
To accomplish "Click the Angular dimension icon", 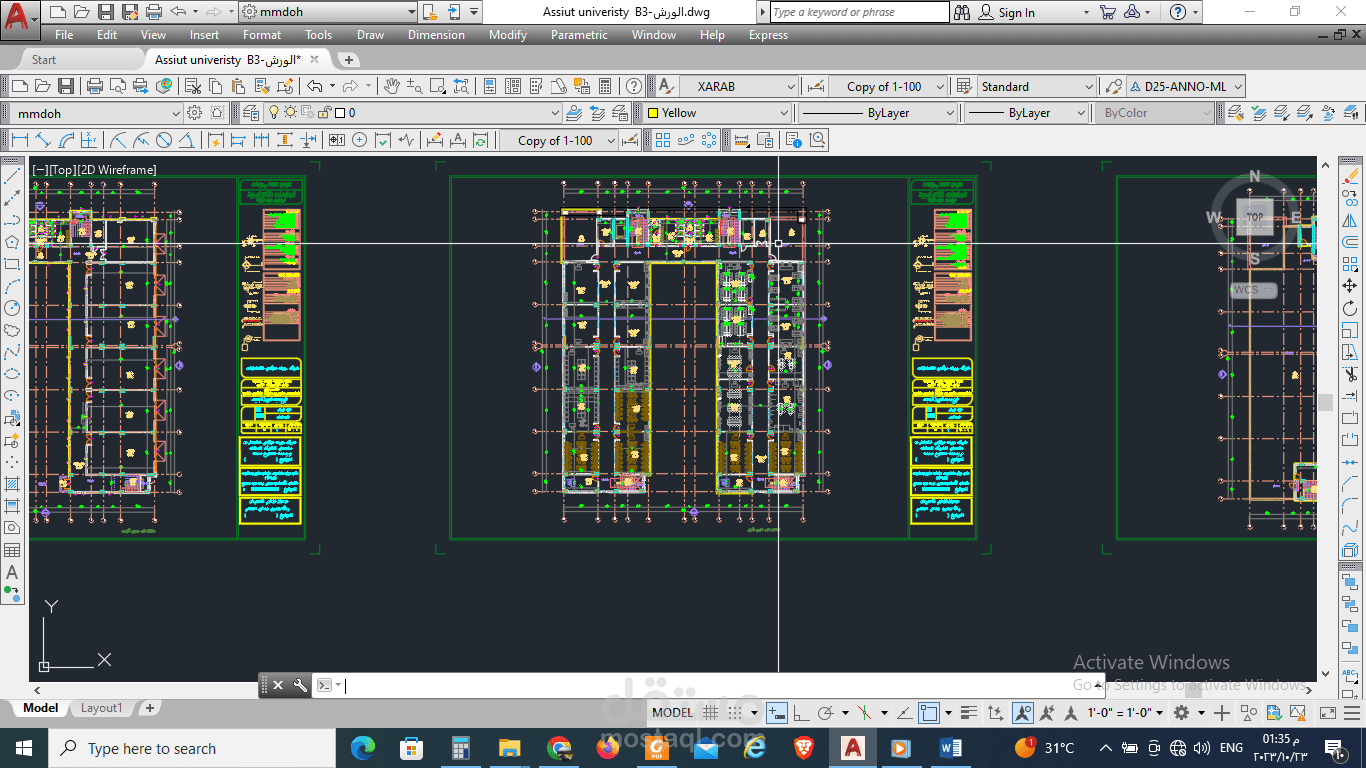I will point(187,140).
